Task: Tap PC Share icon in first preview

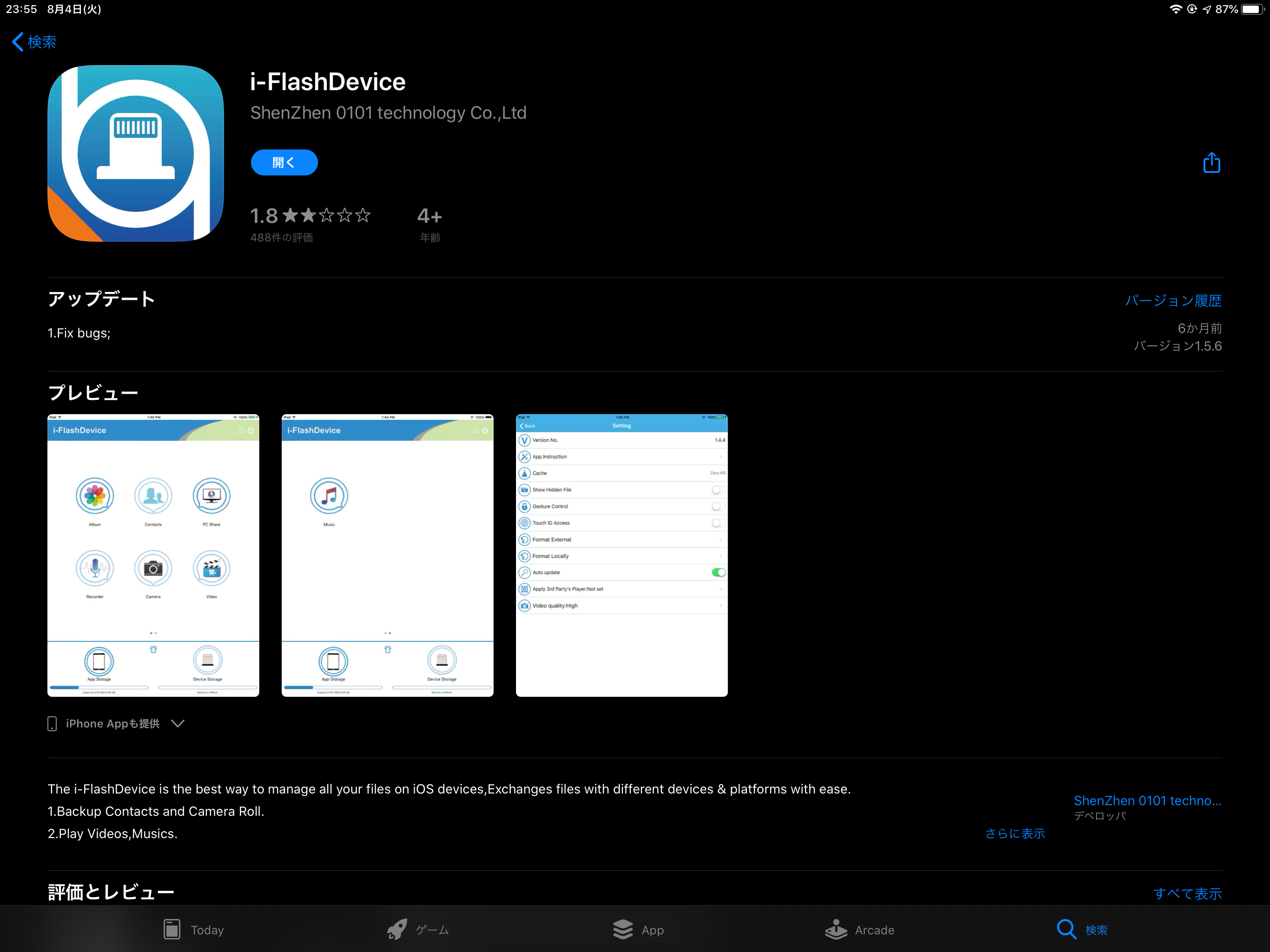Action: point(212,496)
